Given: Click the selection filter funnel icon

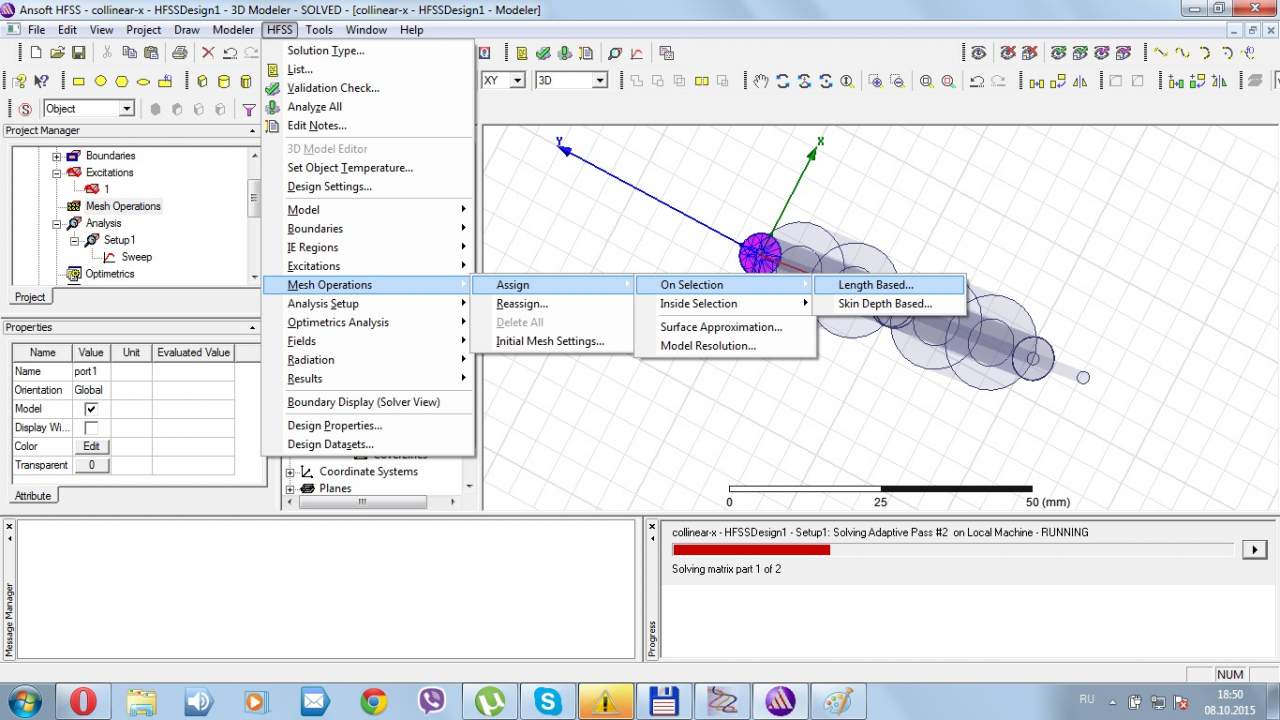Looking at the screenshot, I should point(249,109).
